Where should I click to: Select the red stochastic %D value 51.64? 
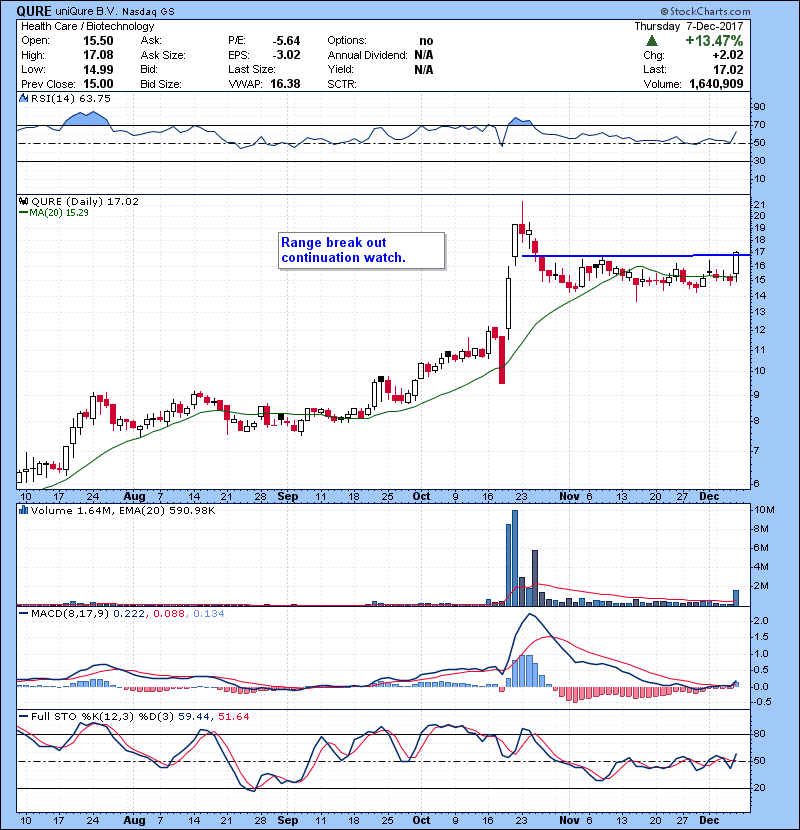click(233, 717)
